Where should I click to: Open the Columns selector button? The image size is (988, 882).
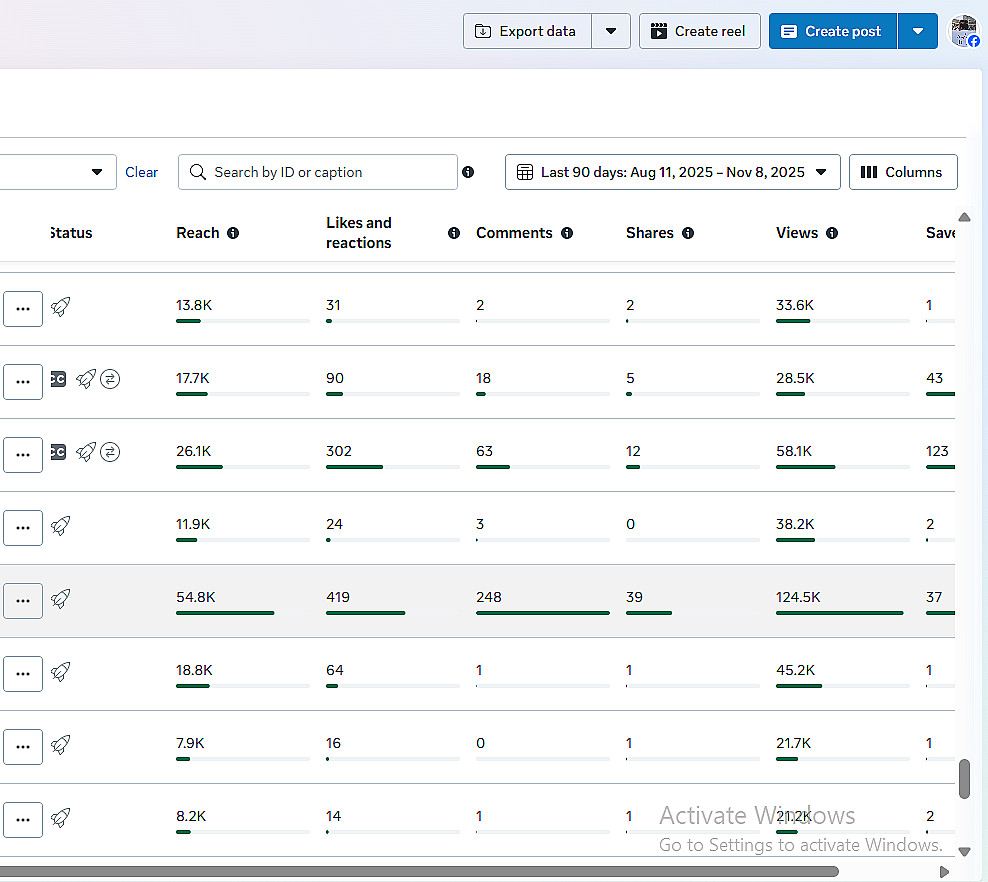click(x=902, y=172)
